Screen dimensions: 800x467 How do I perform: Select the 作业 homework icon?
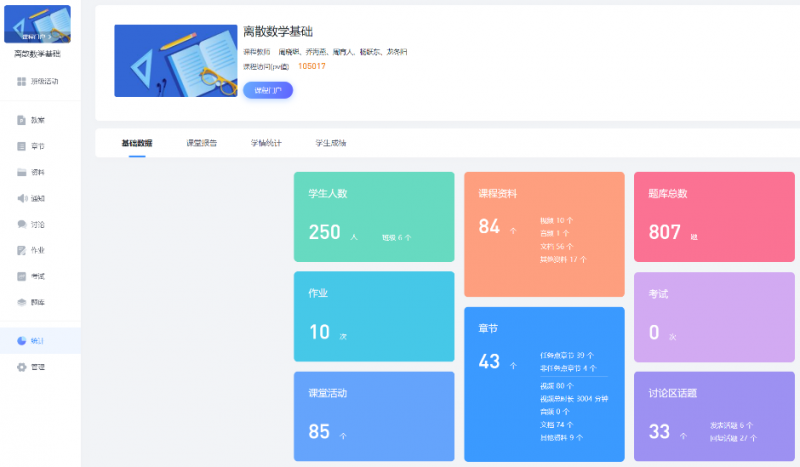22,250
